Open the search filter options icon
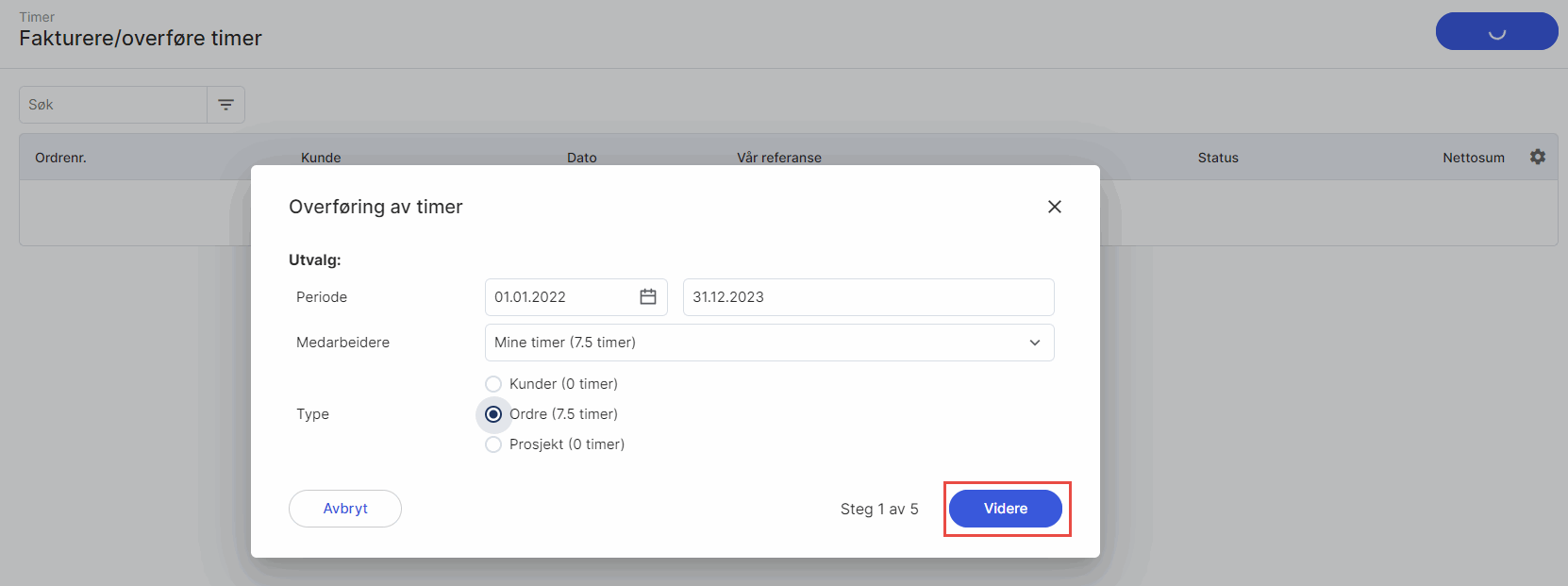The width and height of the screenshot is (1568, 586). (226, 105)
